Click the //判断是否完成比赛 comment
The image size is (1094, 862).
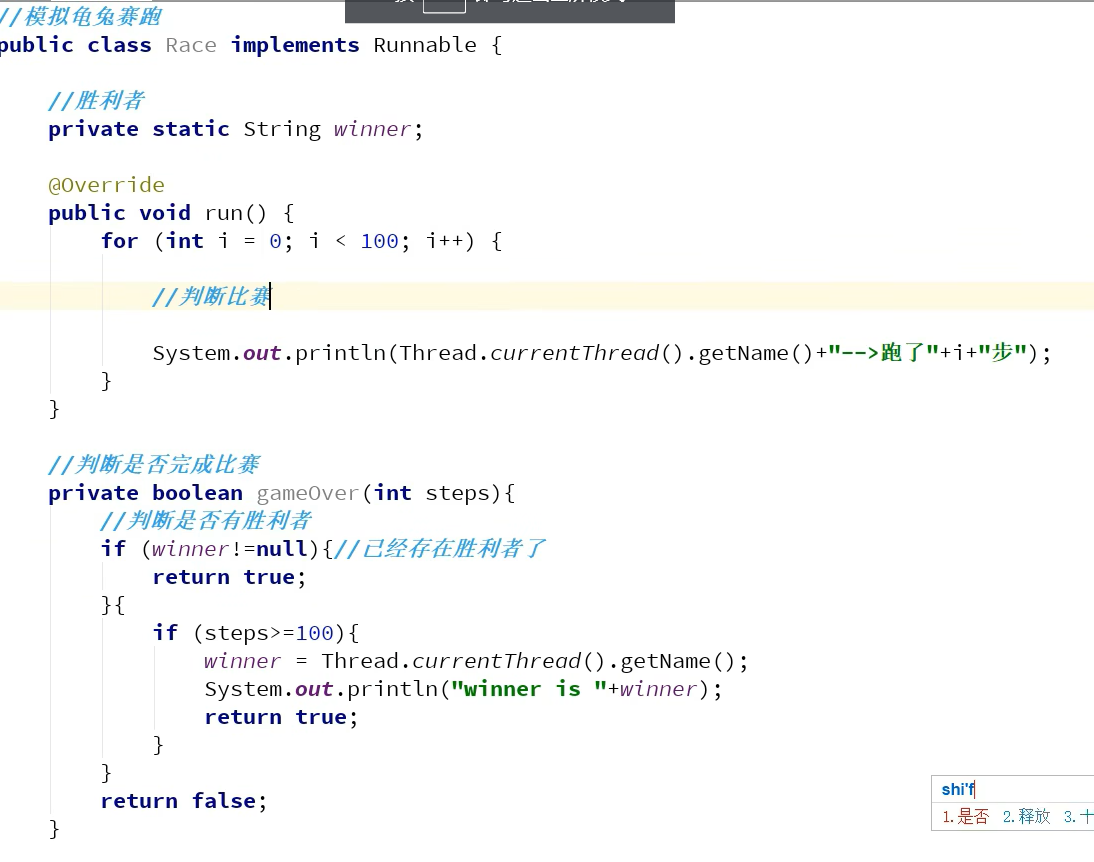pyautogui.click(x=154, y=465)
